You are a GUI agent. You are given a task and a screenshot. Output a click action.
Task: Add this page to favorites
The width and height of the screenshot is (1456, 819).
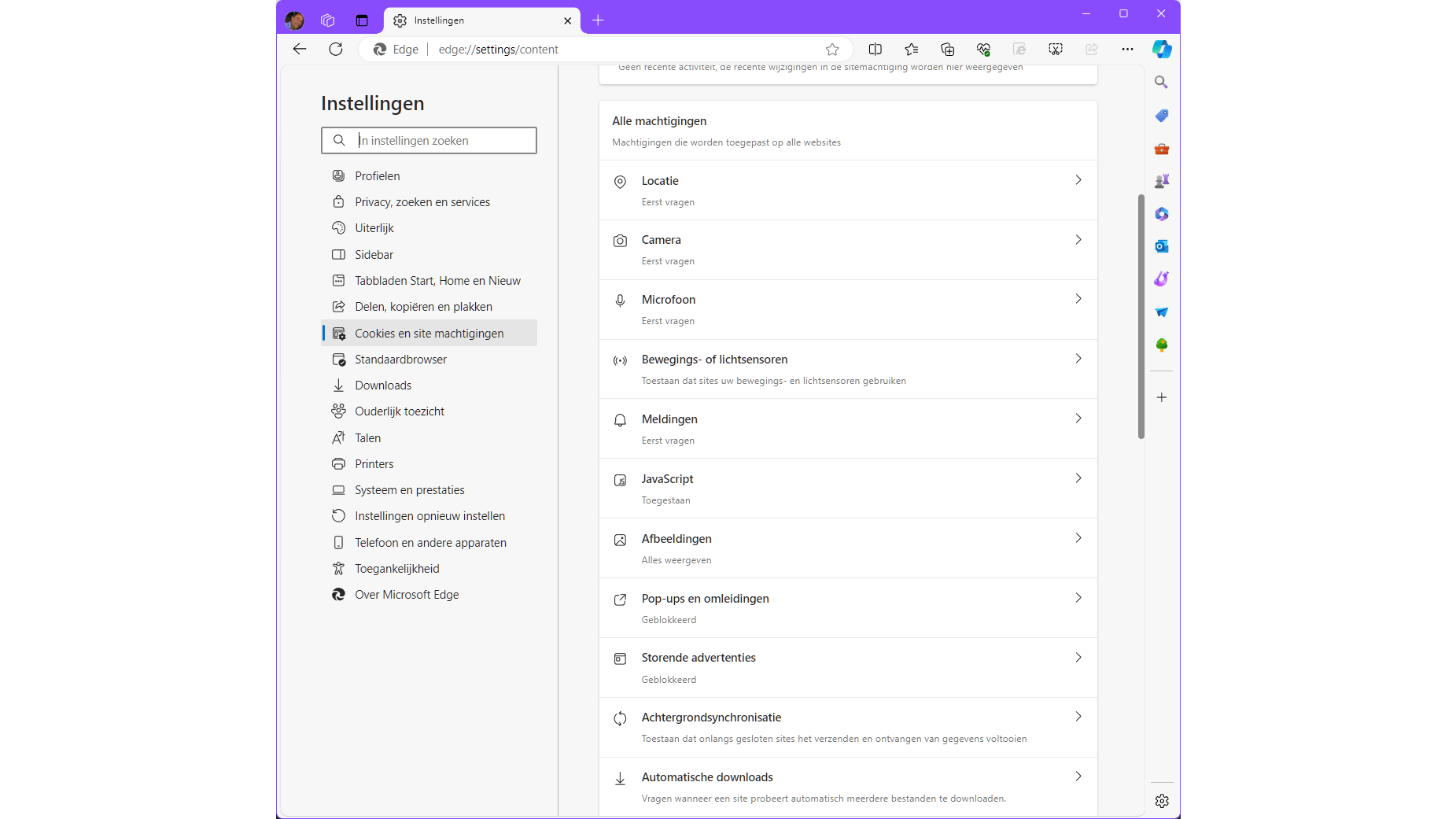(x=832, y=49)
